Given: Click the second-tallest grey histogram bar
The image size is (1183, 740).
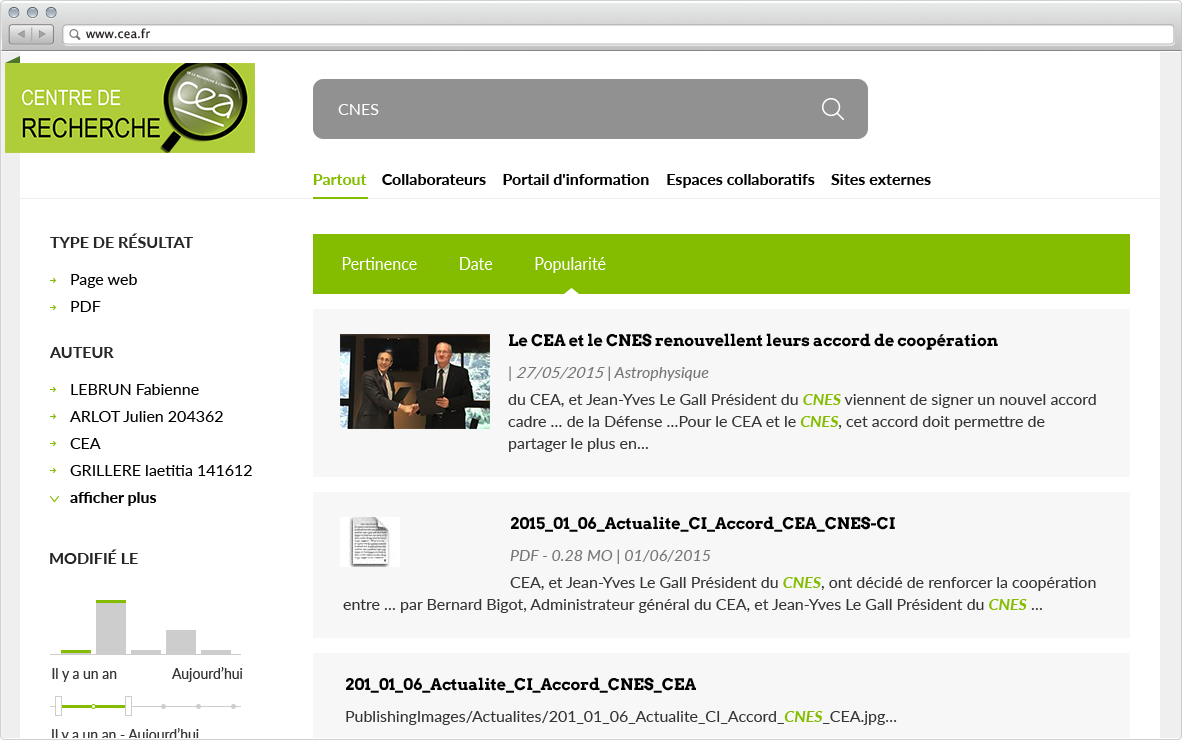Looking at the screenshot, I should [x=181, y=642].
